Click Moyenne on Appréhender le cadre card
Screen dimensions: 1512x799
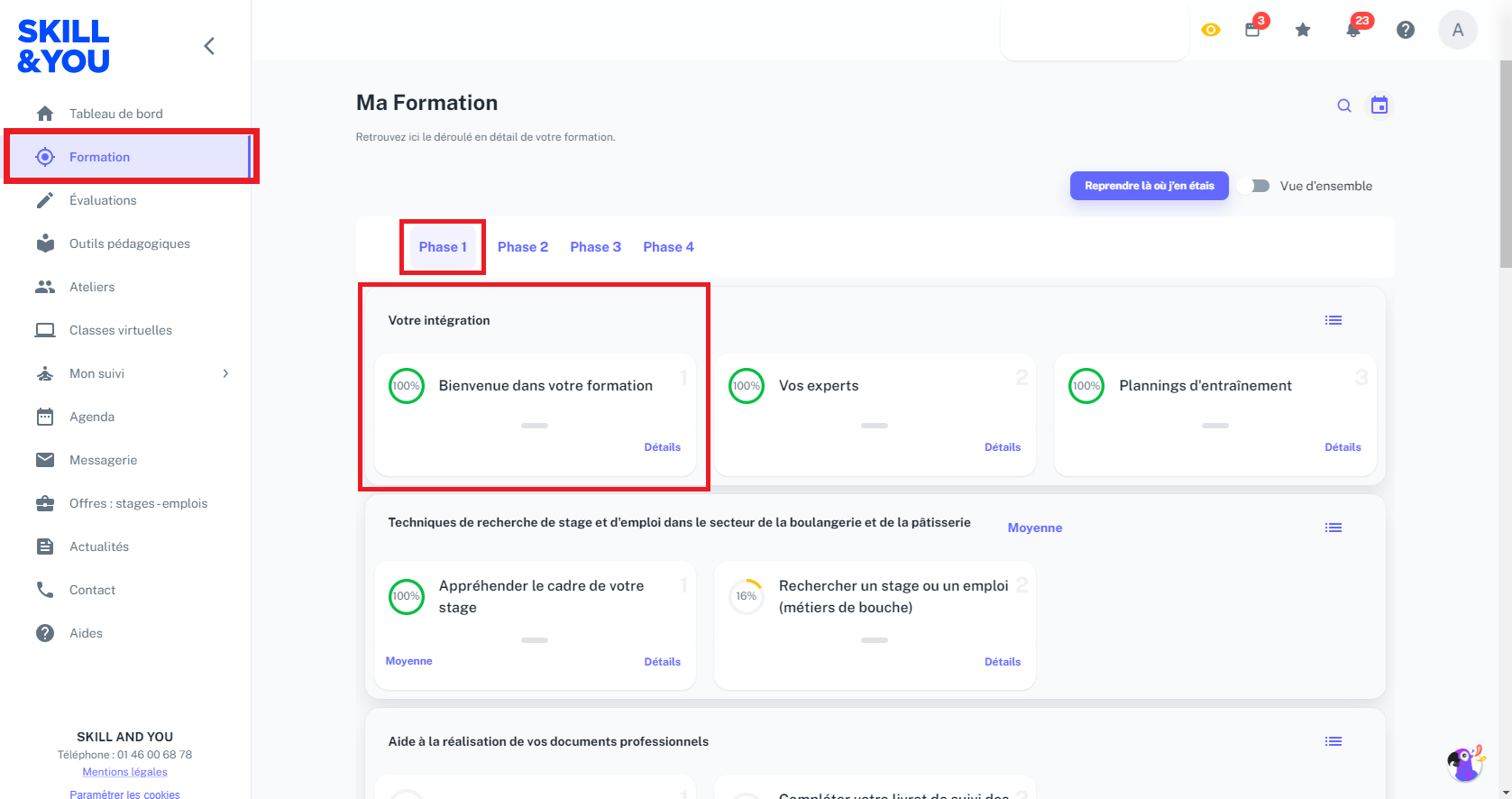tap(409, 661)
